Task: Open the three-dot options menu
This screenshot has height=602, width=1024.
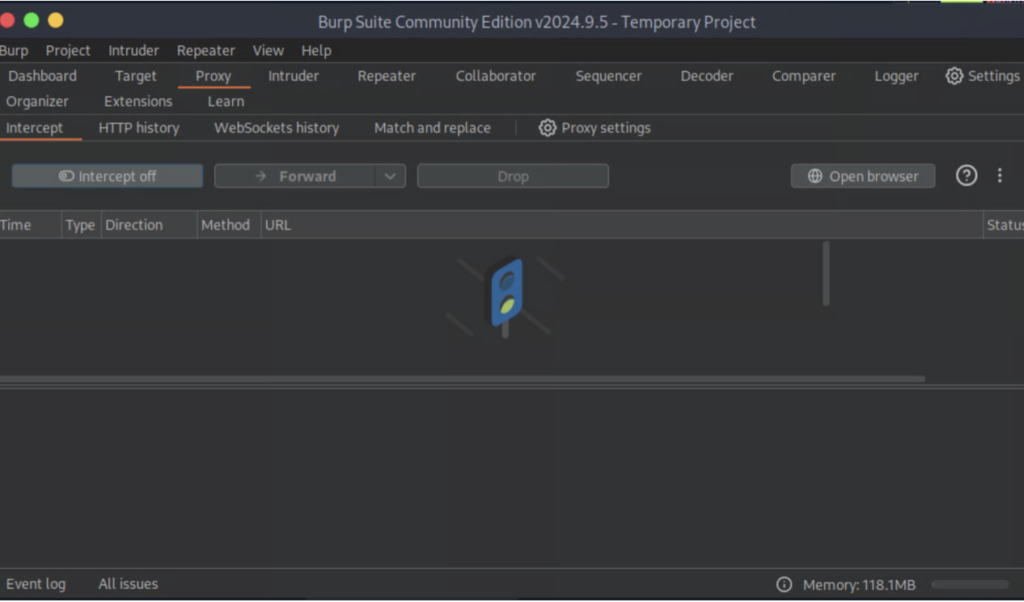Action: click(1000, 175)
